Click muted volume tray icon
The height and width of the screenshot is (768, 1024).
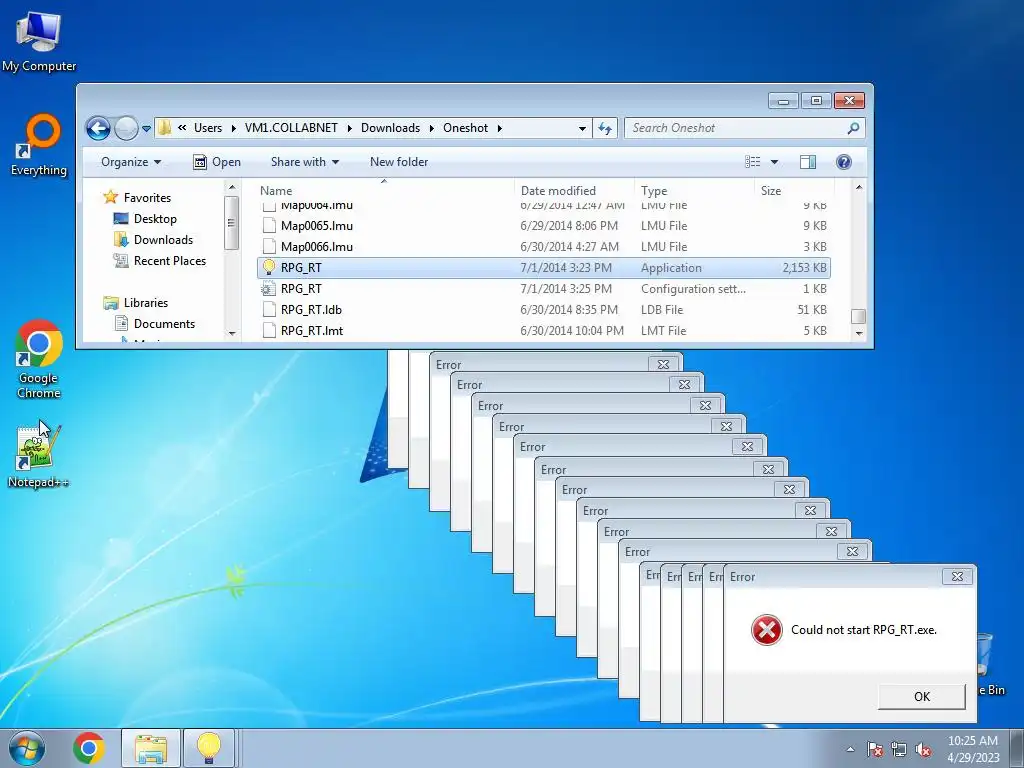pos(923,749)
